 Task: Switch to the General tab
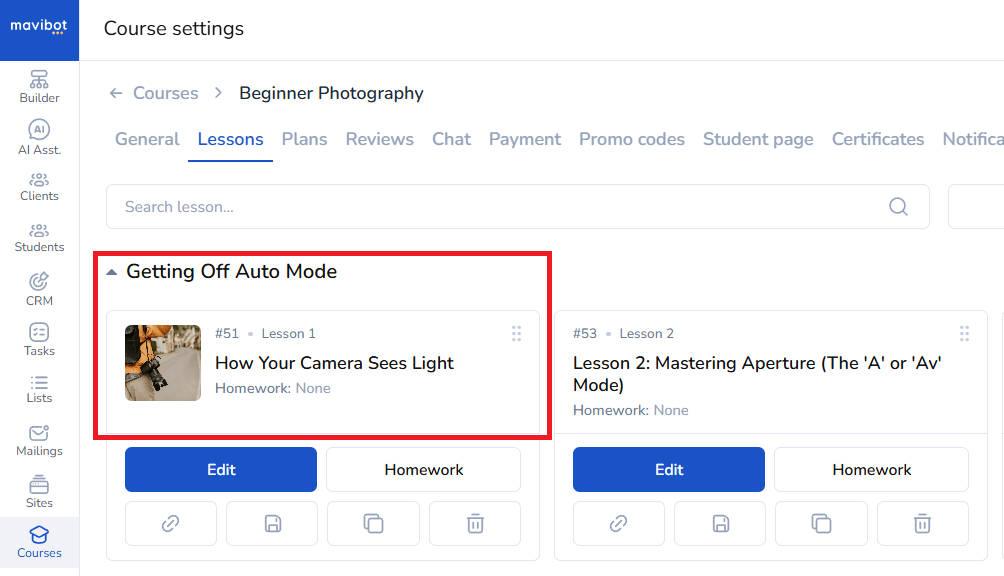click(147, 139)
